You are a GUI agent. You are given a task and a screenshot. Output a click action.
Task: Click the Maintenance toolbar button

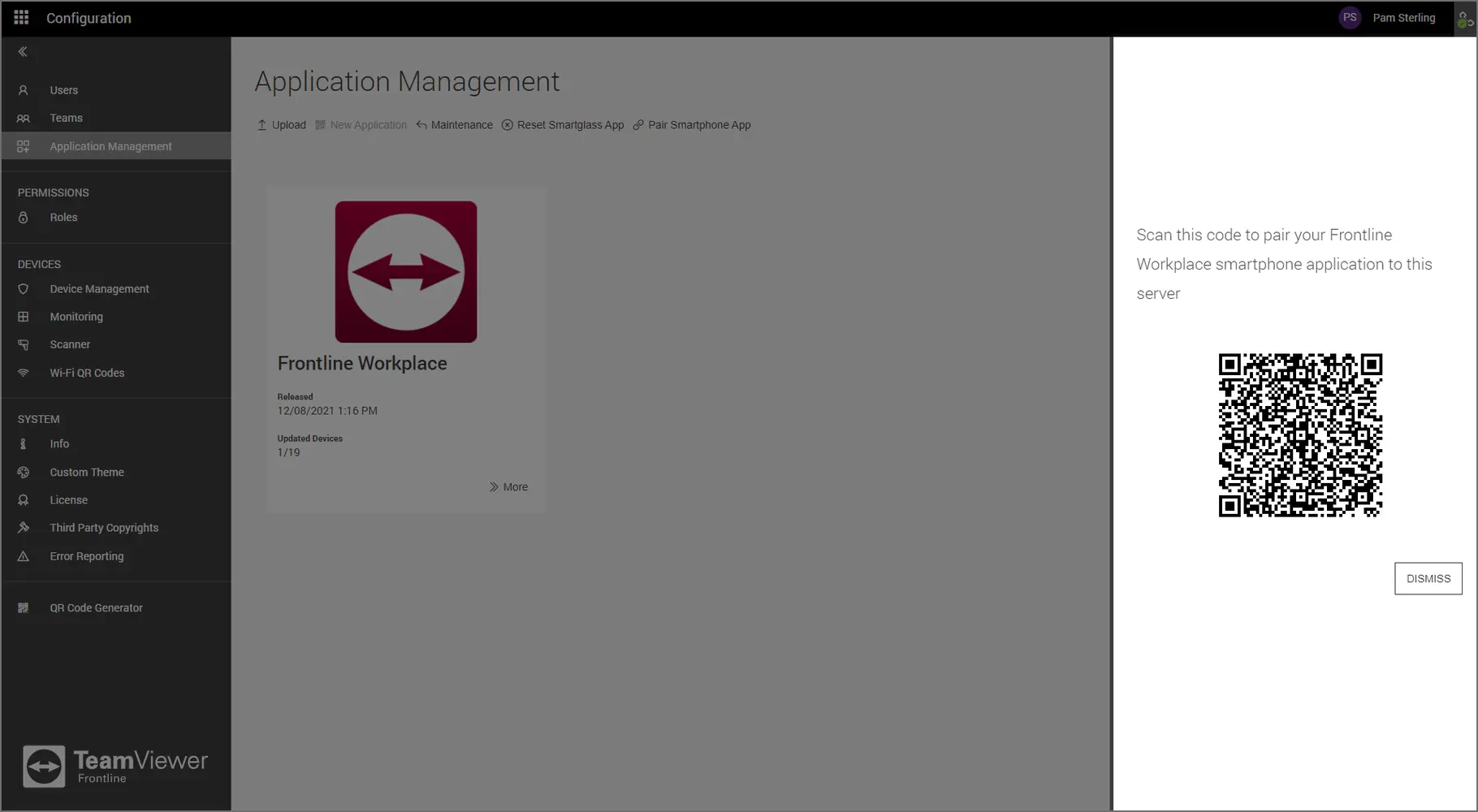pos(455,125)
